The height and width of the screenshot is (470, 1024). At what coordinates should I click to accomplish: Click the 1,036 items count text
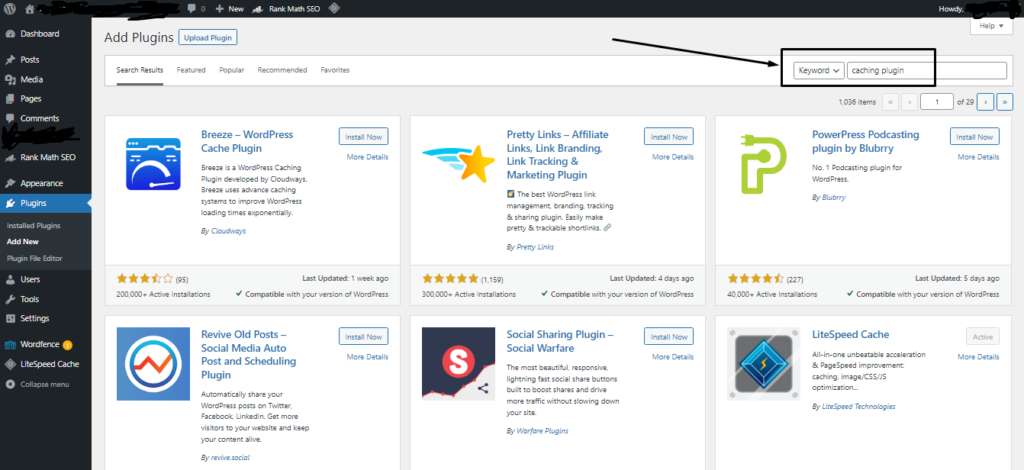[x=857, y=102]
